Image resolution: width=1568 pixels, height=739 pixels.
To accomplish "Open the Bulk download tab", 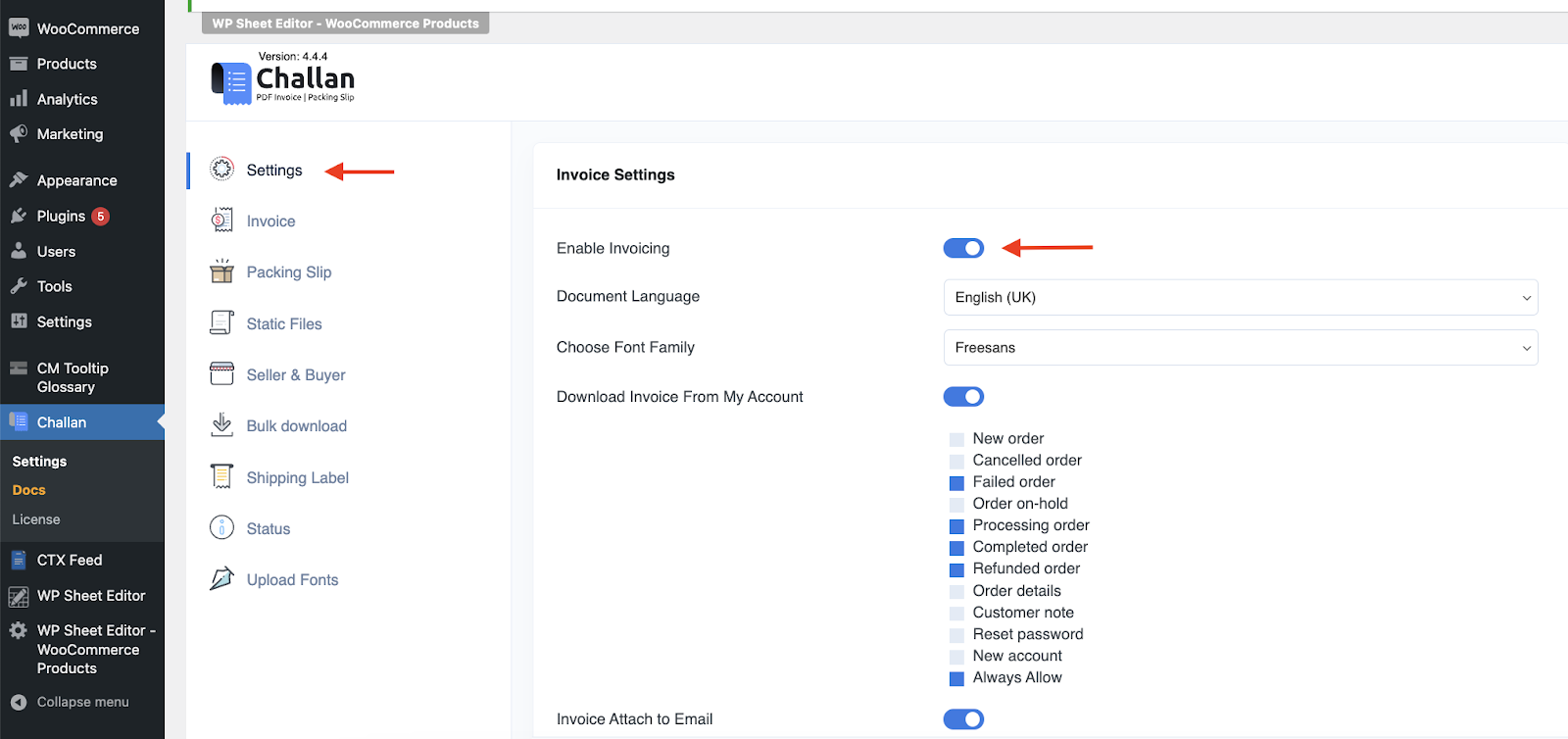I will (x=297, y=425).
